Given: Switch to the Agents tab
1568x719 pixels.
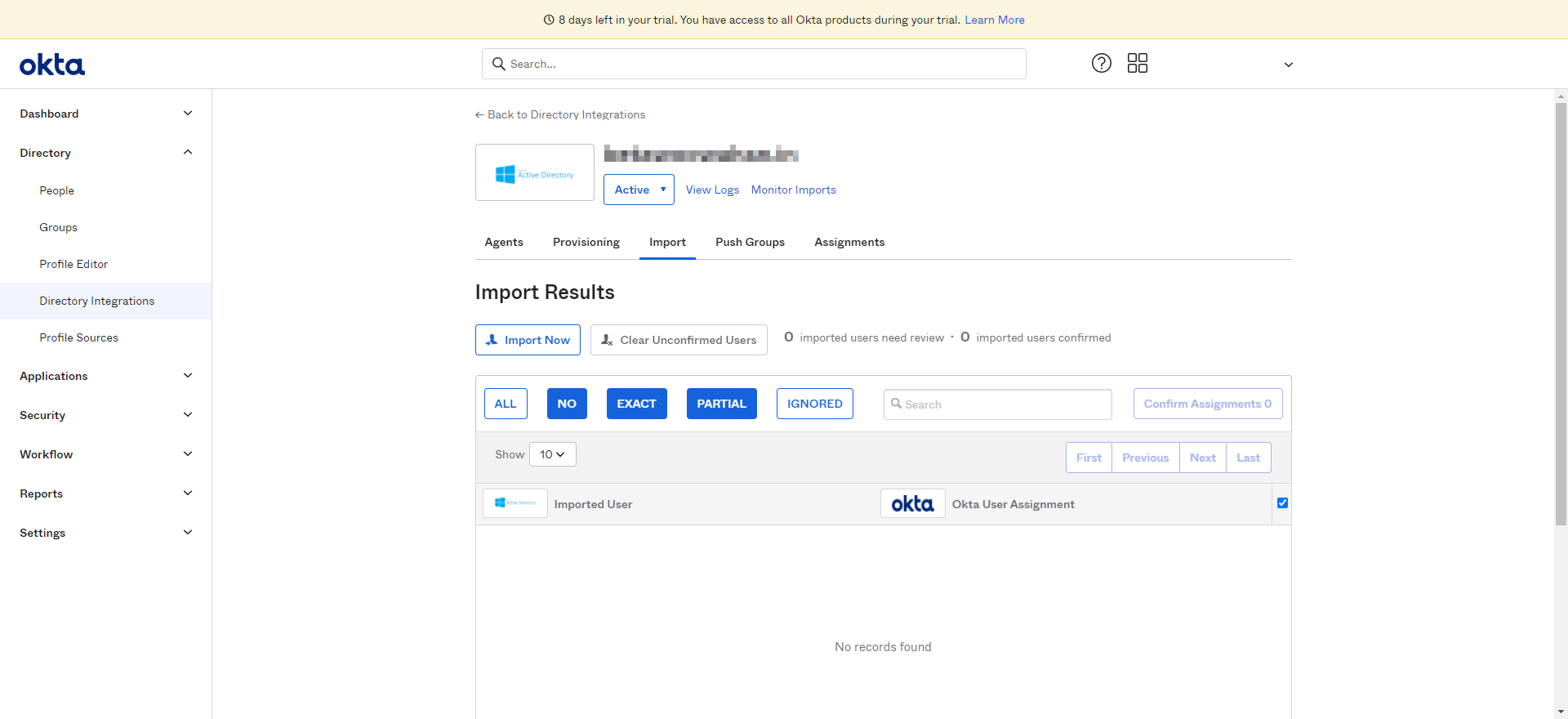Looking at the screenshot, I should (x=504, y=242).
